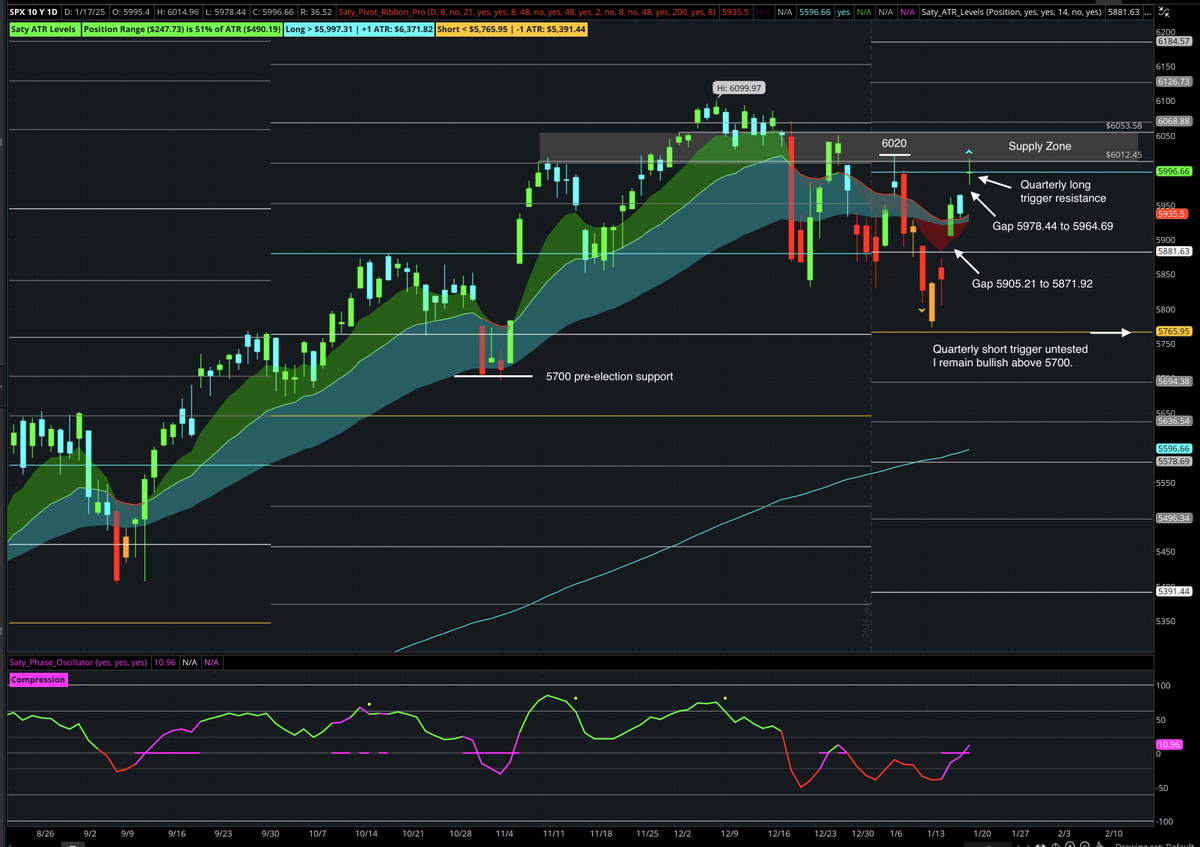This screenshot has height=847, width=1200.
Task: Open the 1D timeframe selector
Action: [51, 11]
